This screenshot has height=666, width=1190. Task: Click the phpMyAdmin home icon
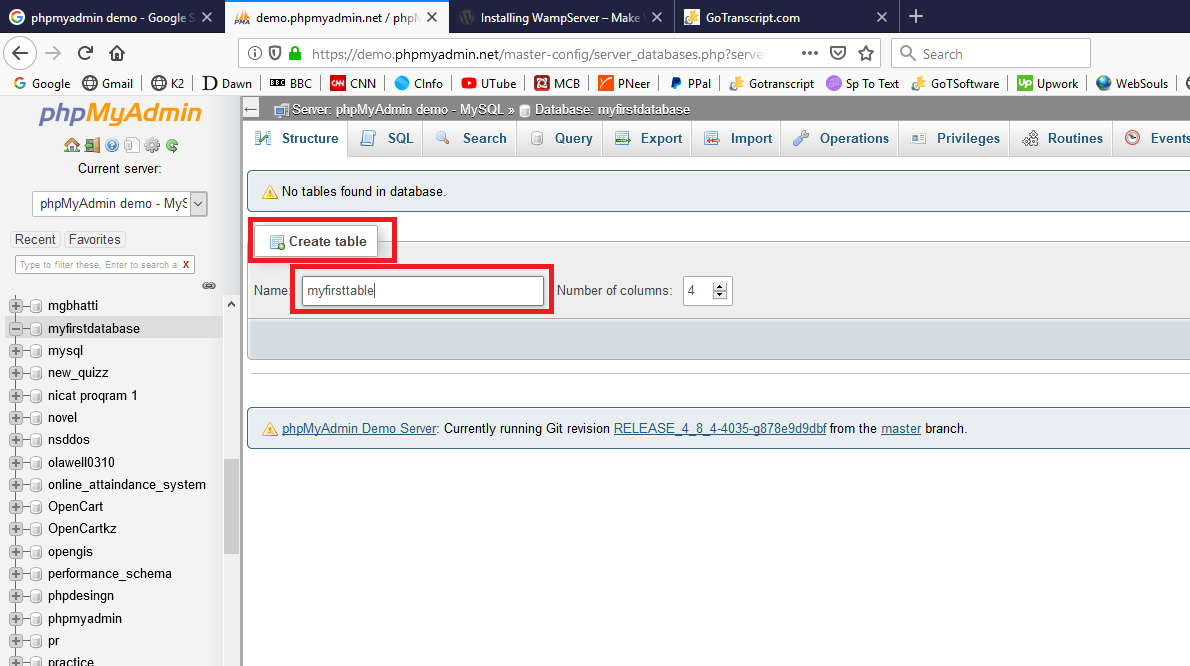point(72,146)
